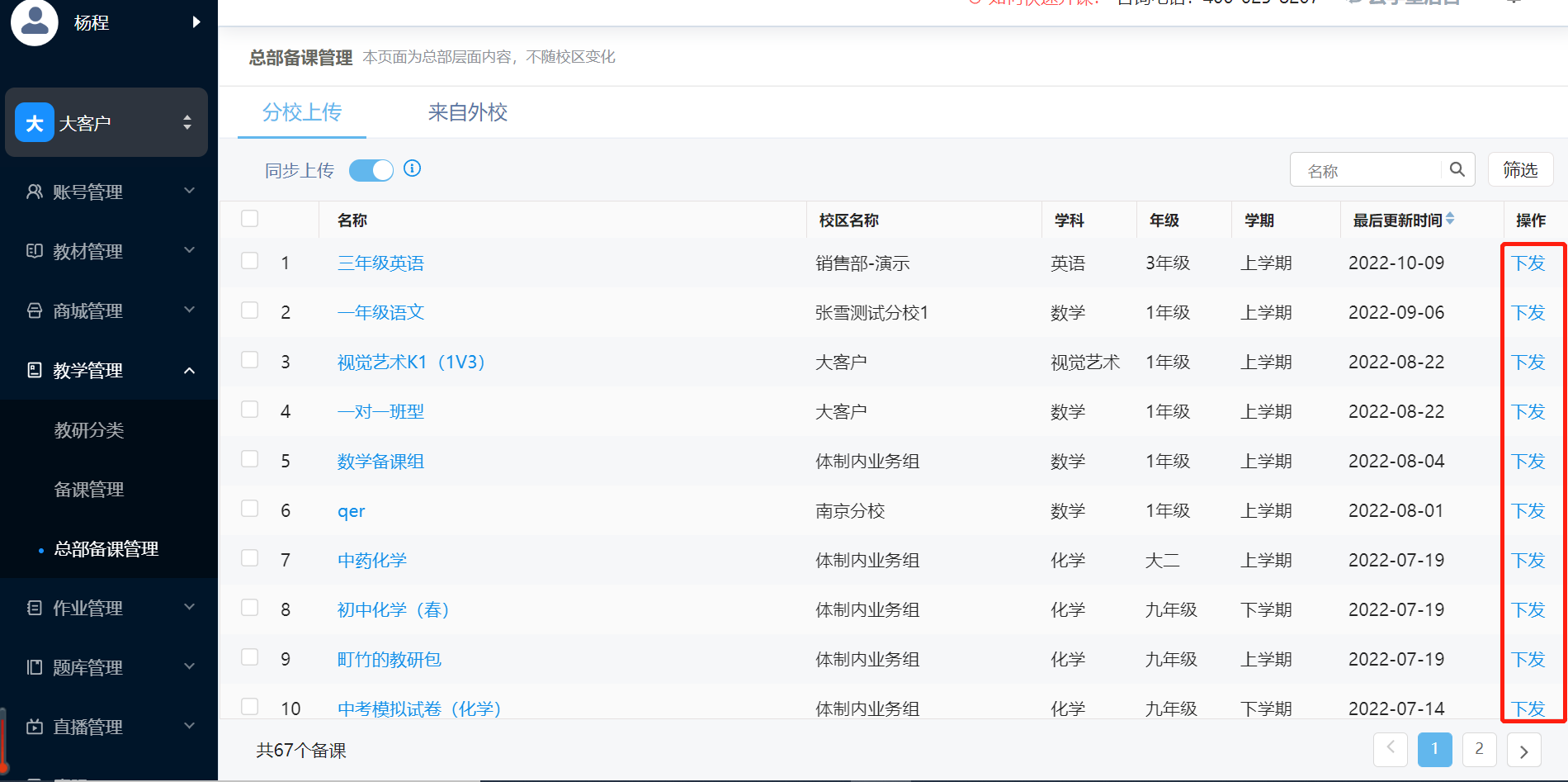Click the 共67个备课 total count text
This screenshot has width=1568, height=782.
301,751
